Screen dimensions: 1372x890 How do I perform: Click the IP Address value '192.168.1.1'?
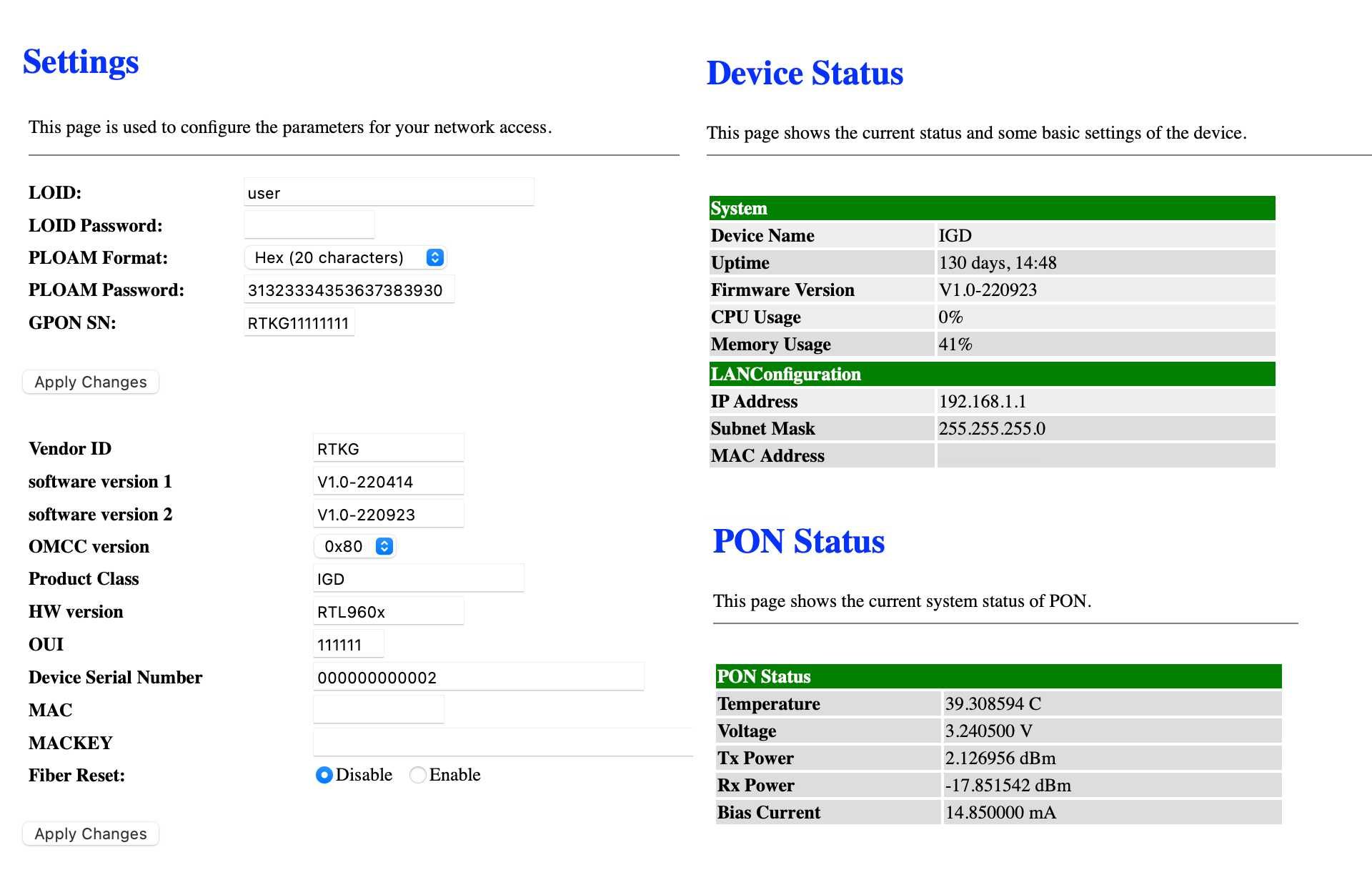(983, 401)
